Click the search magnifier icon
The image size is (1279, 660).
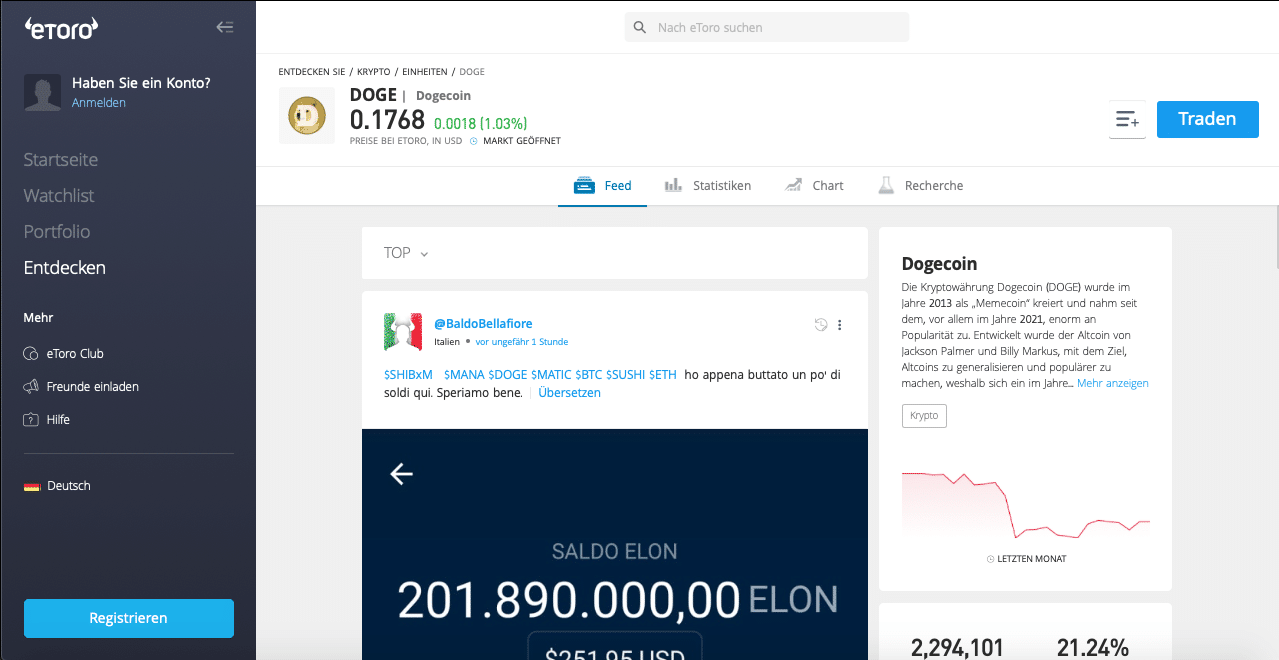pyautogui.click(x=639, y=28)
